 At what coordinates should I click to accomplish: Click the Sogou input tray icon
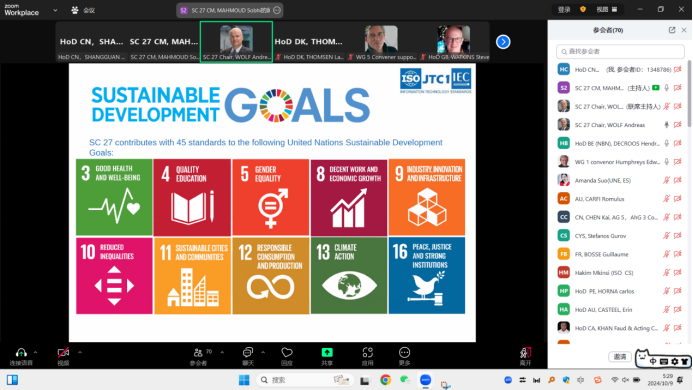pyautogui.click(x=598, y=380)
